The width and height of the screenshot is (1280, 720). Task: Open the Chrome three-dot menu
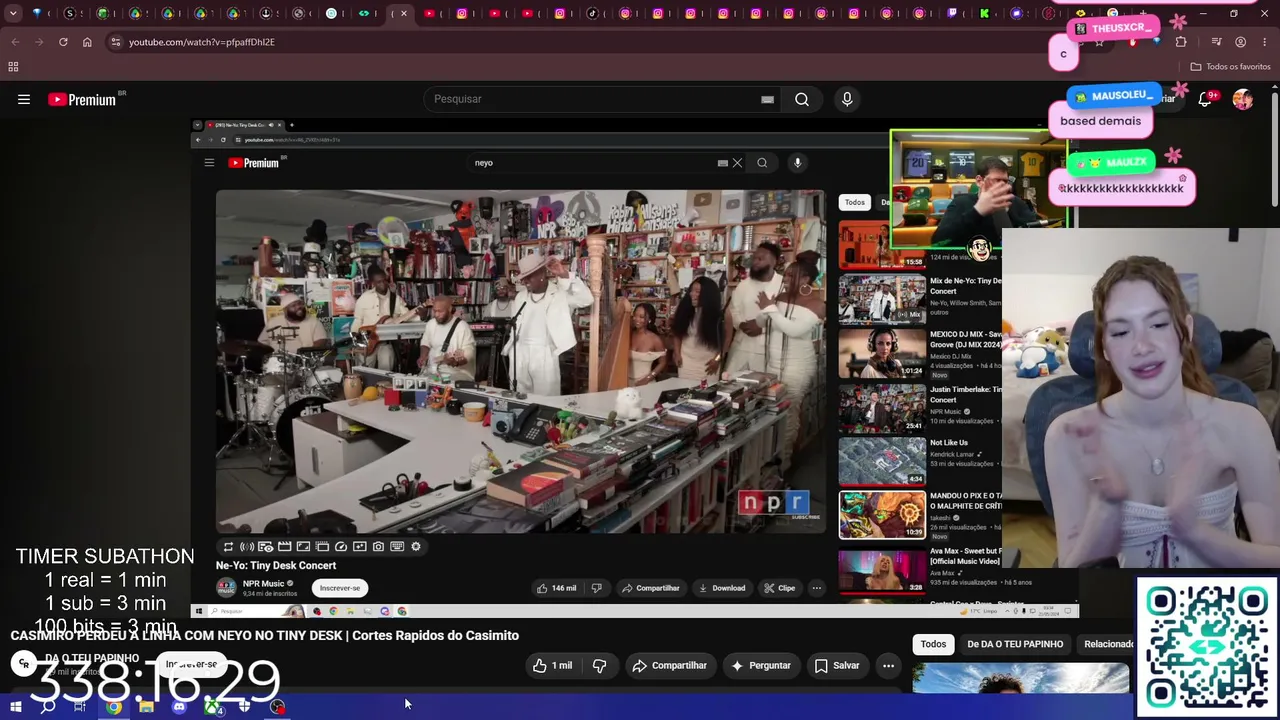(1265, 42)
